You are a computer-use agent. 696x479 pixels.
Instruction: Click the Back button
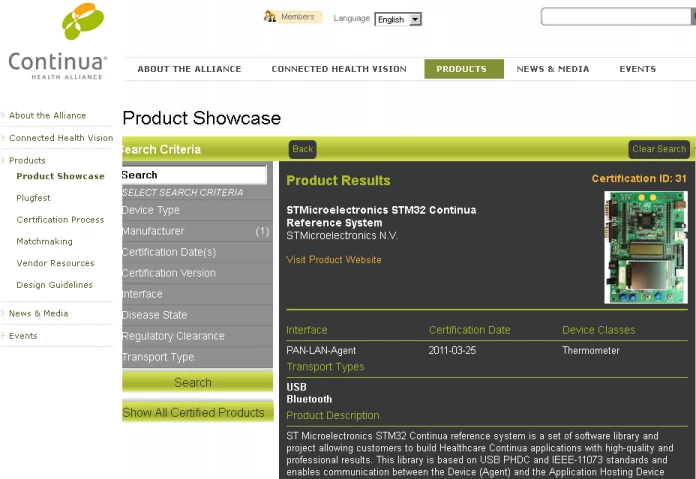pyautogui.click(x=302, y=149)
